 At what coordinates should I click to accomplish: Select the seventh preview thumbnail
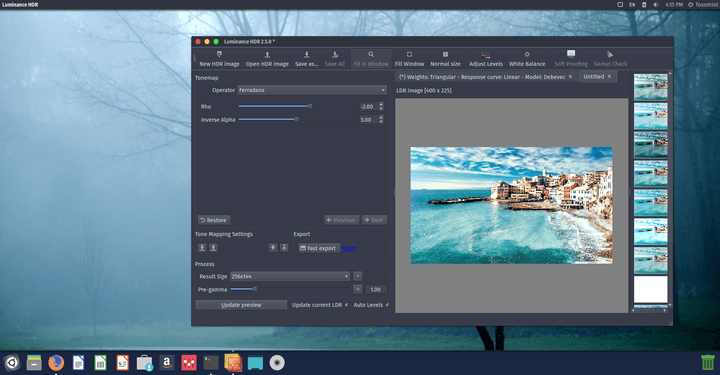651,260
